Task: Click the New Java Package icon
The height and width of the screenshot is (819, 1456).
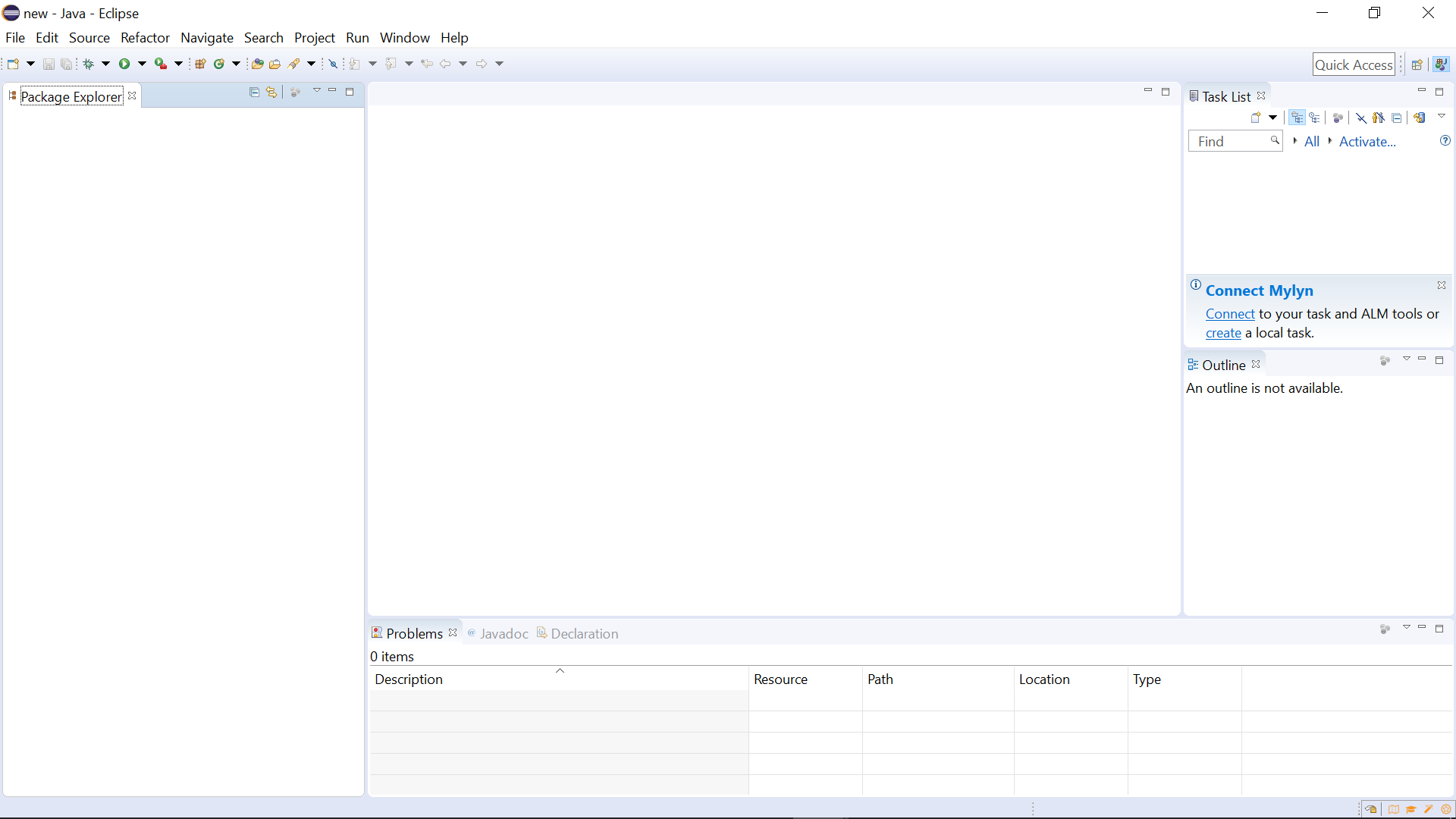Action: point(200,64)
